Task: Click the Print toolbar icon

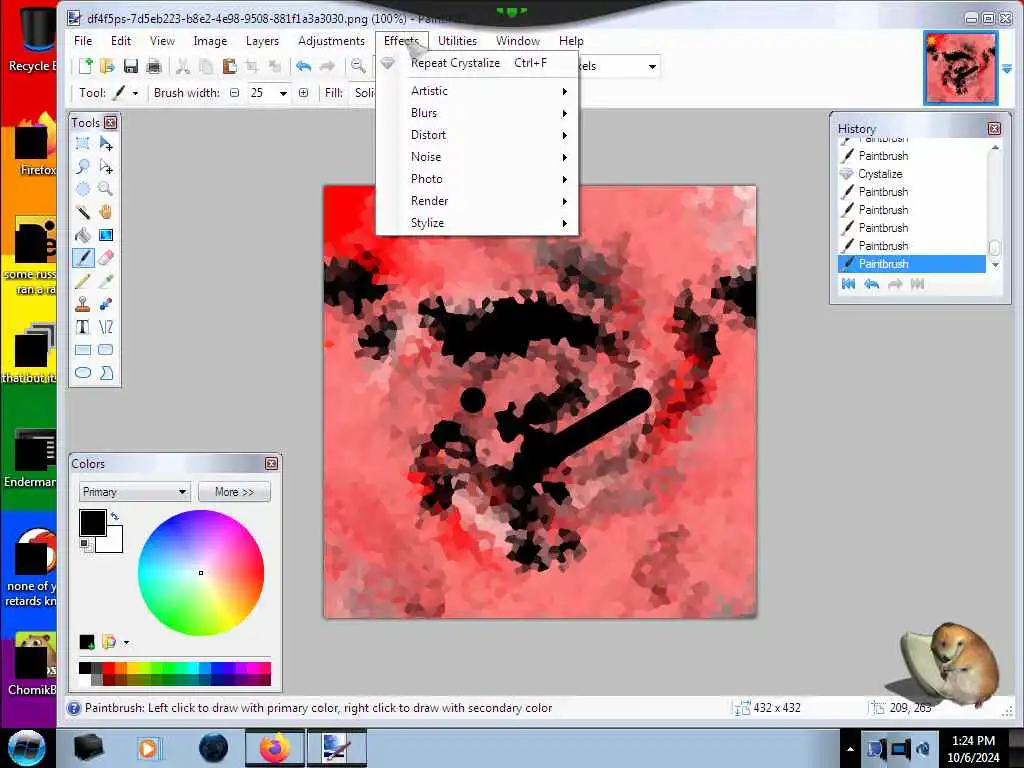Action: 154,66
